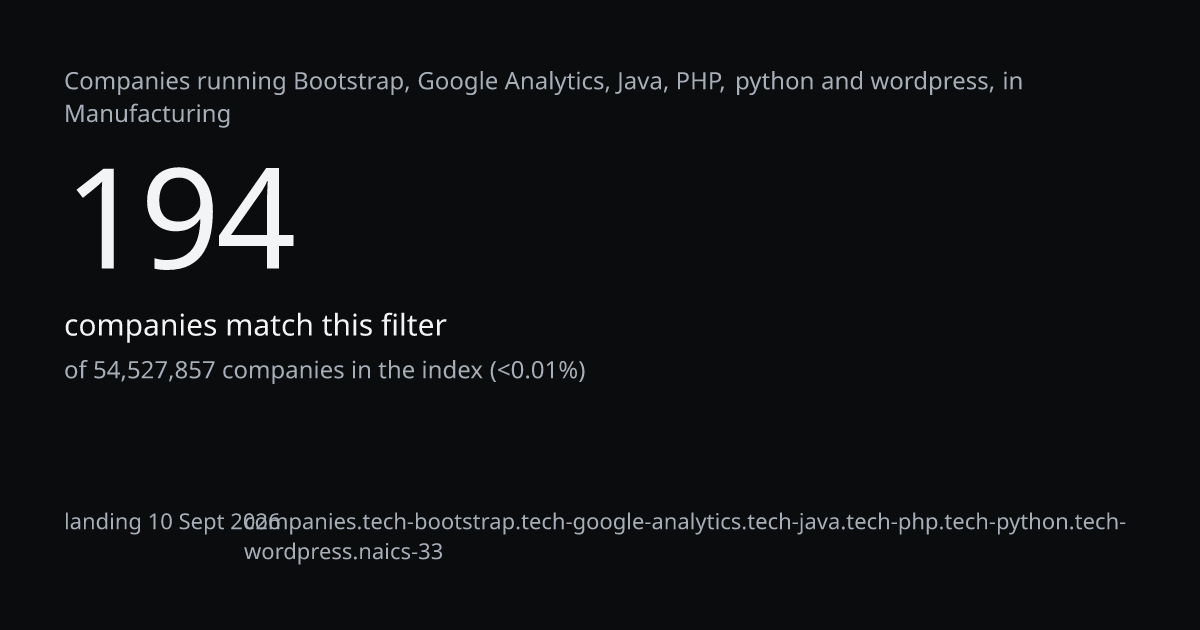1200x630 pixels.
Task: Click the 'landing' label at the bottom
Action: pos(103,522)
